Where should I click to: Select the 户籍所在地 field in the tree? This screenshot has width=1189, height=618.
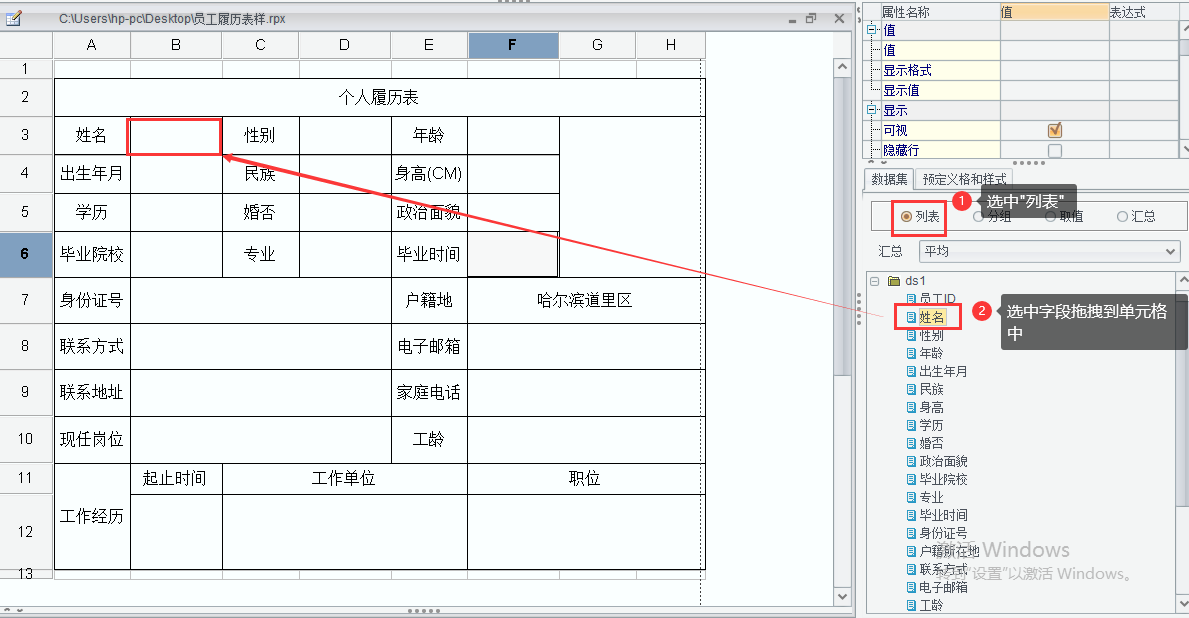950,551
